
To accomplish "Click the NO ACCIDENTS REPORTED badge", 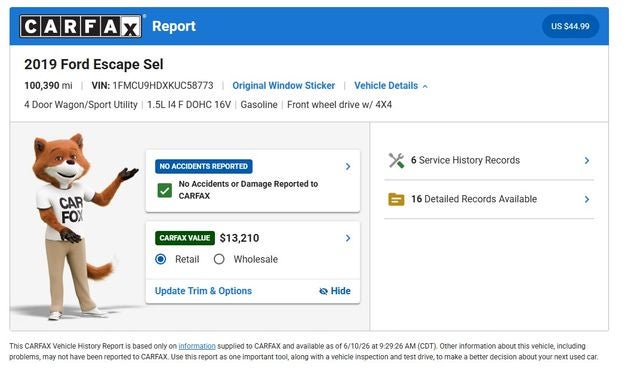I will tap(204, 166).
